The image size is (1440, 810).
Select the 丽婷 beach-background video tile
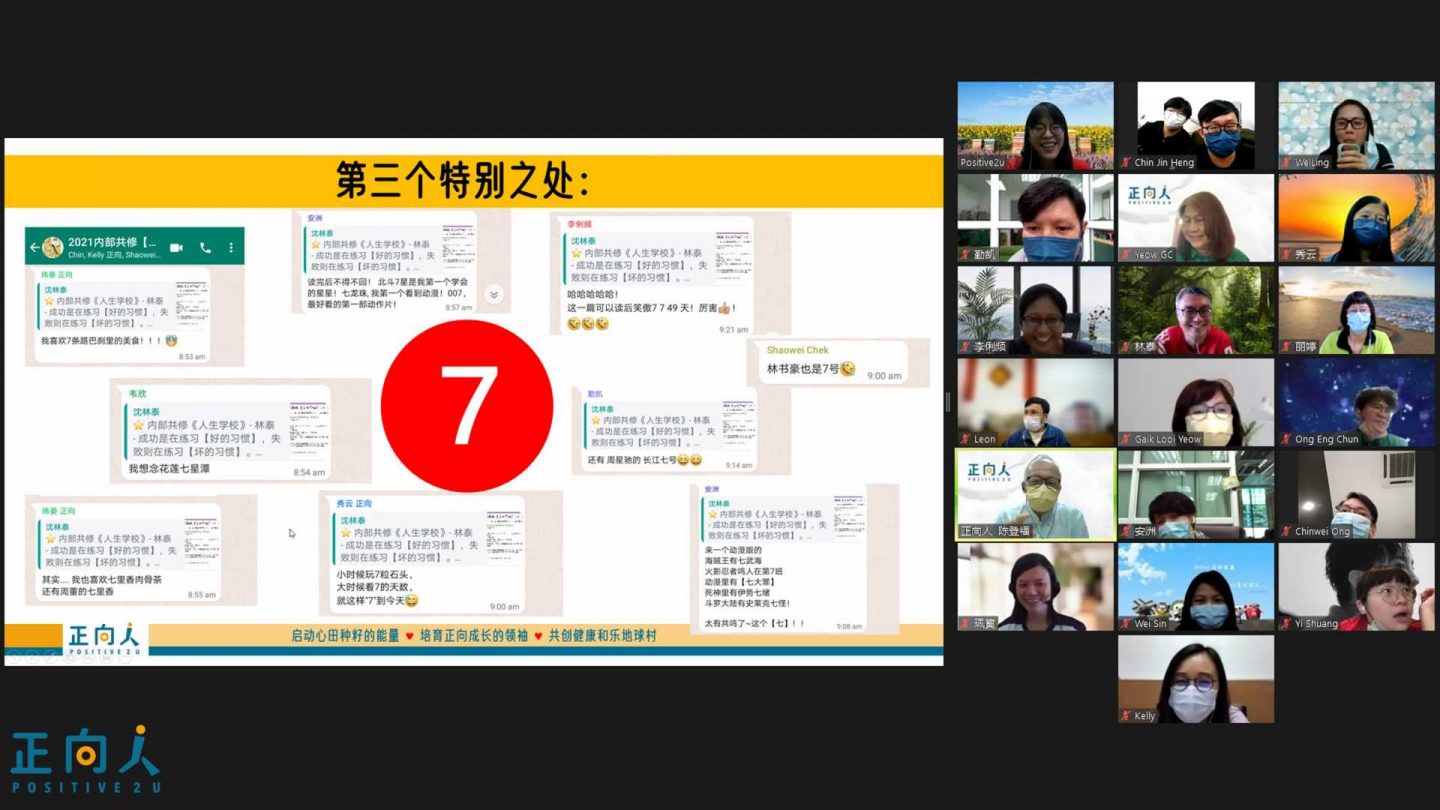pos(1356,310)
